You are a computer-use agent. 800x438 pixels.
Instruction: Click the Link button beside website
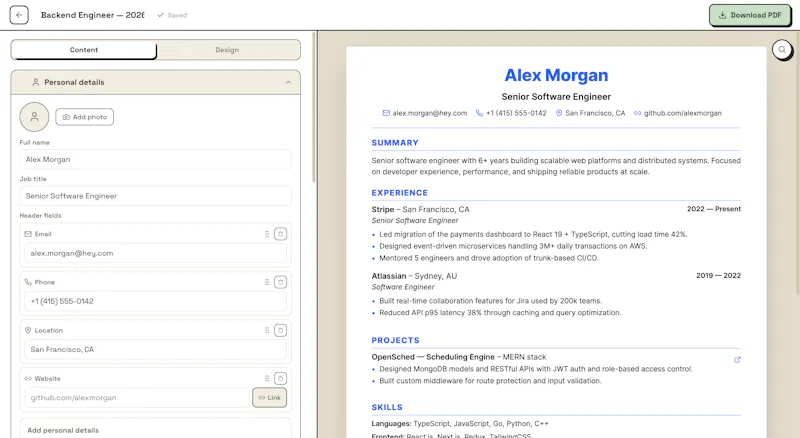[269, 398]
